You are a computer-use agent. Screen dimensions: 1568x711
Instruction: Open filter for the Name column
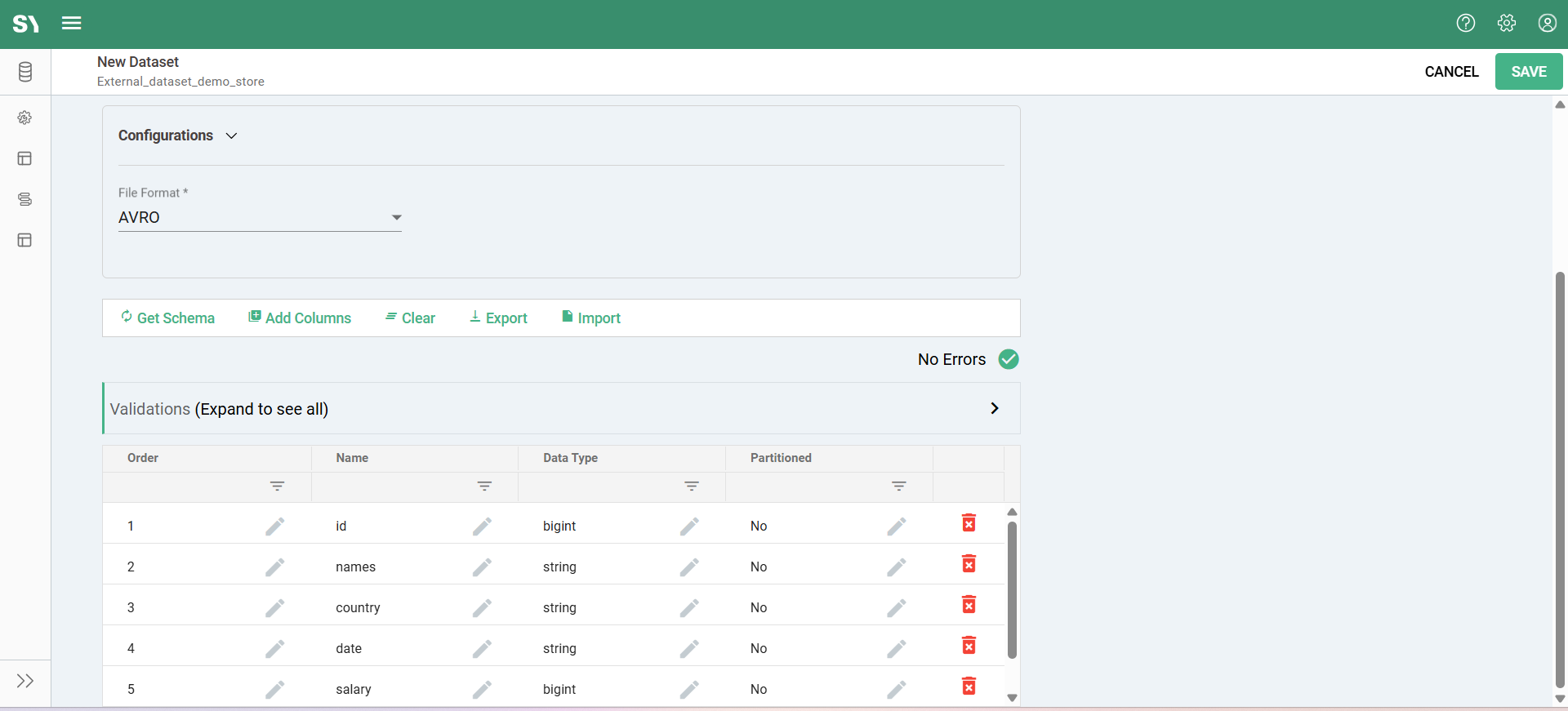tap(484, 487)
